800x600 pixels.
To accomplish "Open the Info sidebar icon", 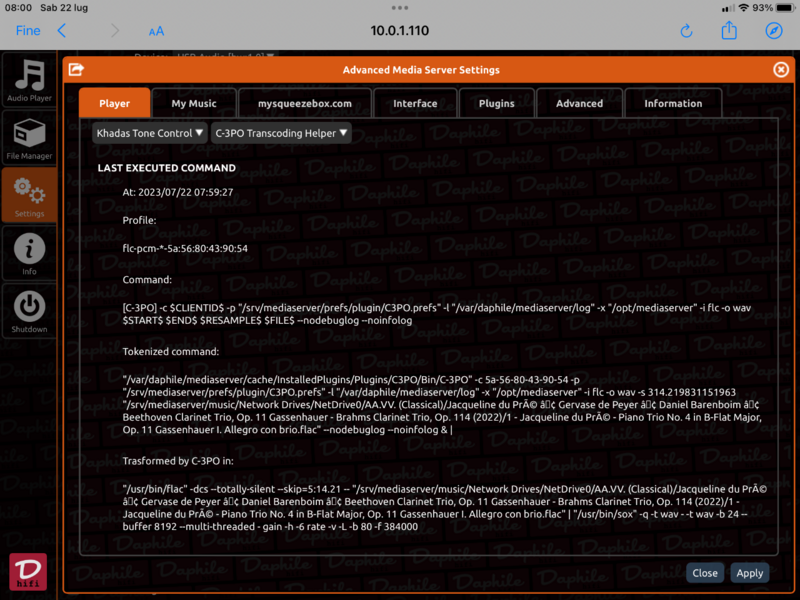I will pyautogui.click(x=29, y=252).
